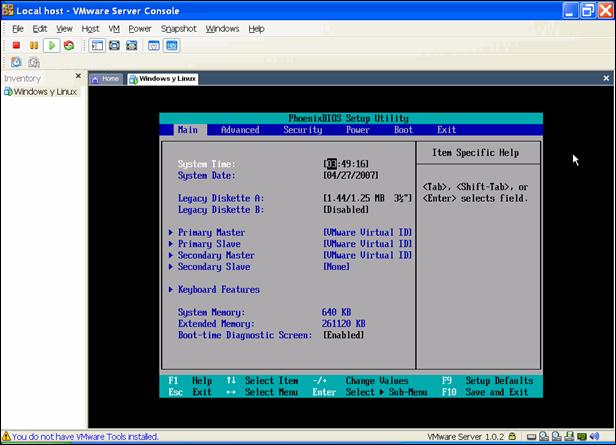Click the red Power Off button

(x=16, y=46)
